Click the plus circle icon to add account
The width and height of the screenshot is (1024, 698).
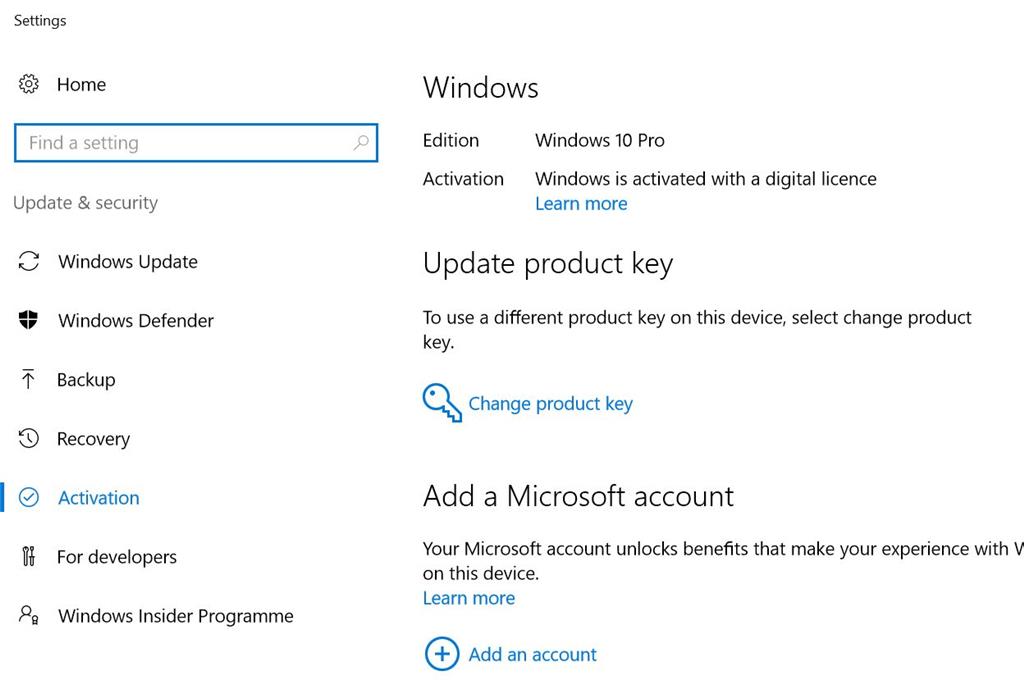click(x=442, y=654)
